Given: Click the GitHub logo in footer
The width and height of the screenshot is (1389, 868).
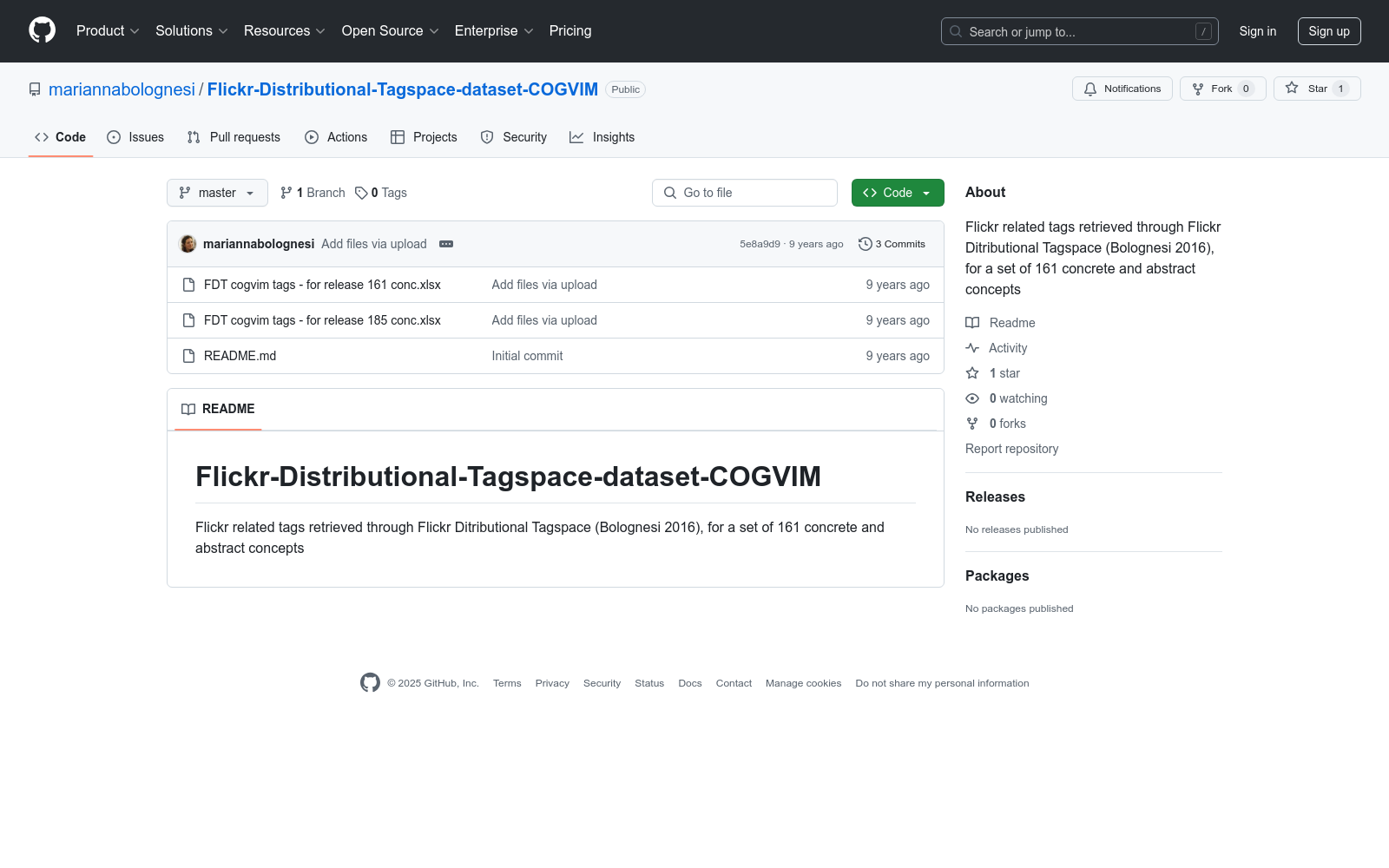Looking at the screenshot, I should click(x=370, y=683).
